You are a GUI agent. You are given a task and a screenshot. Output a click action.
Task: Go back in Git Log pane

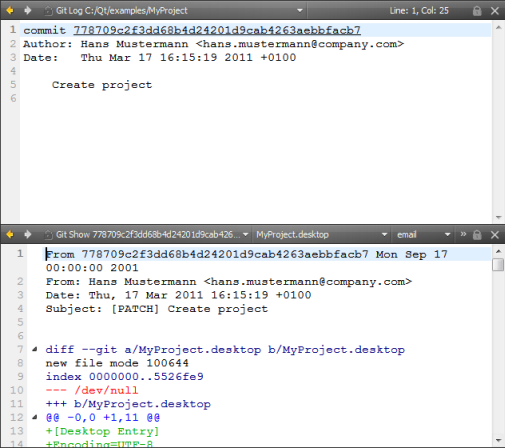[10, 11]
